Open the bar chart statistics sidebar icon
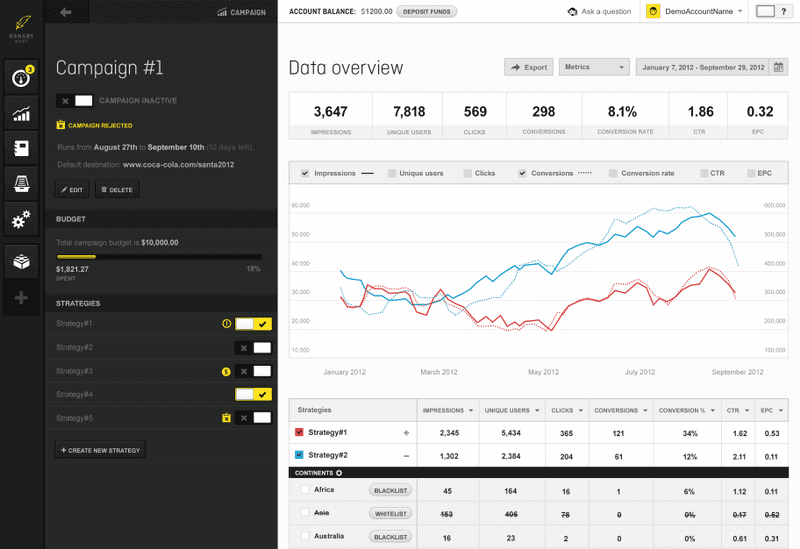Screen dimensions: 800x549 [20, 114]
